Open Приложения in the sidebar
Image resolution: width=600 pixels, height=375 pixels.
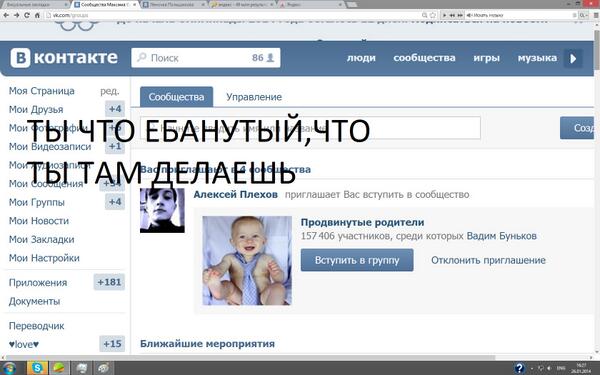tap(38, 283)
